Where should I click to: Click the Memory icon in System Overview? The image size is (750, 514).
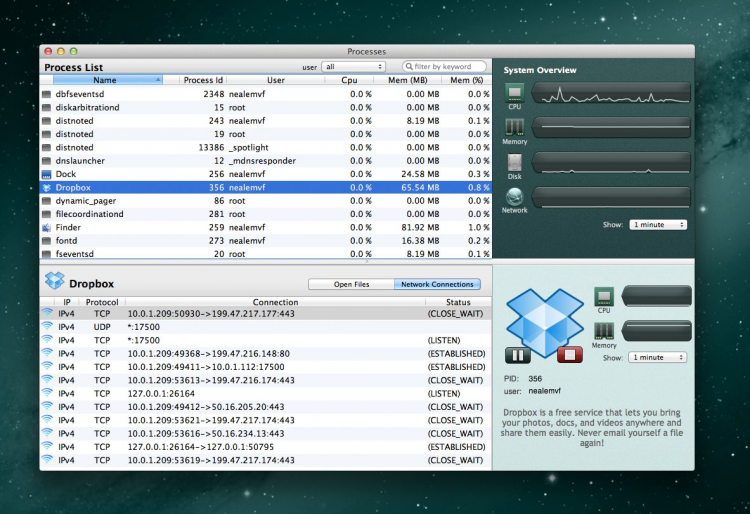point(514,127)
